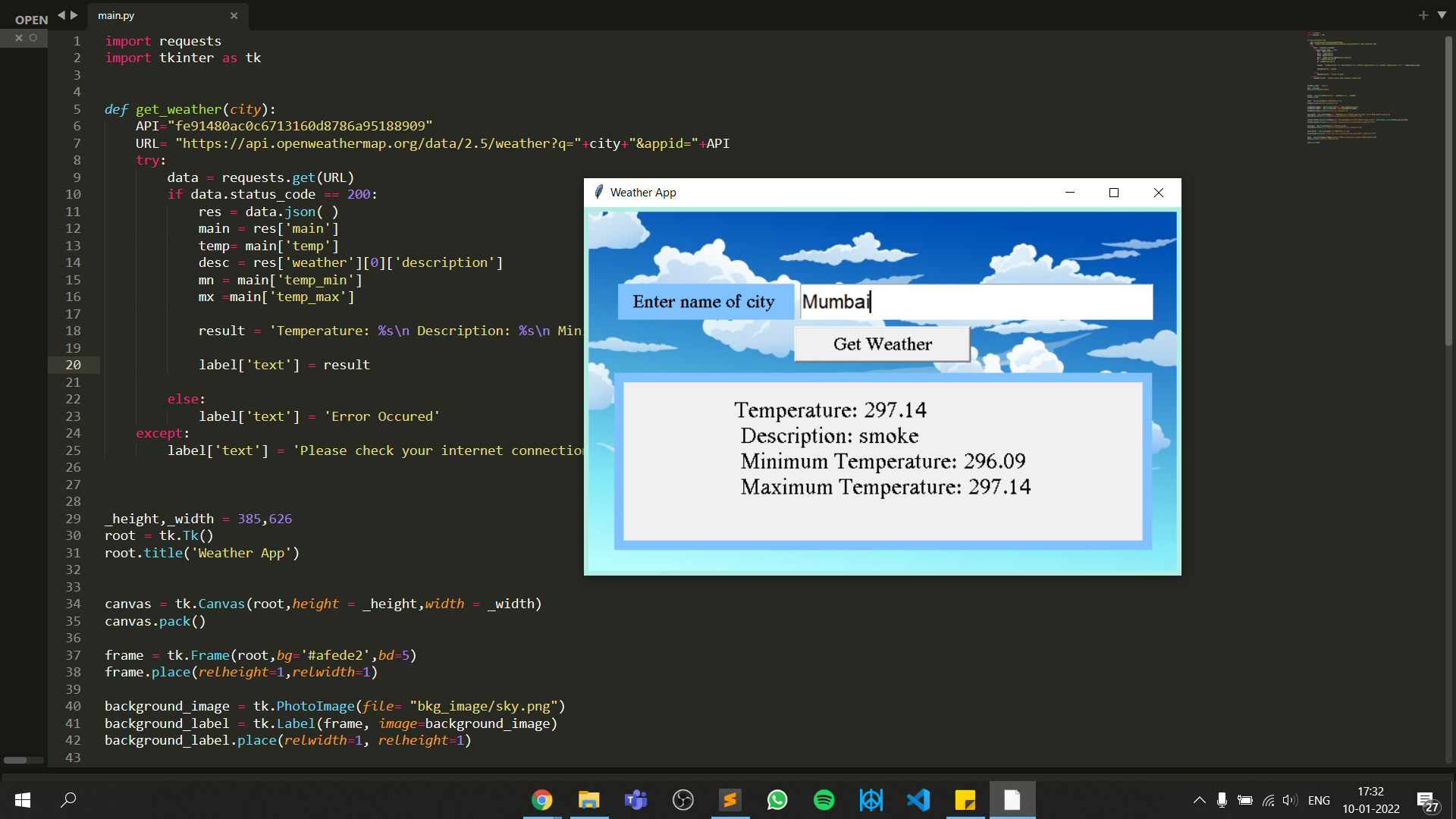
Task: Go to the previous tab with the left arrow
Action: point(61,15)
